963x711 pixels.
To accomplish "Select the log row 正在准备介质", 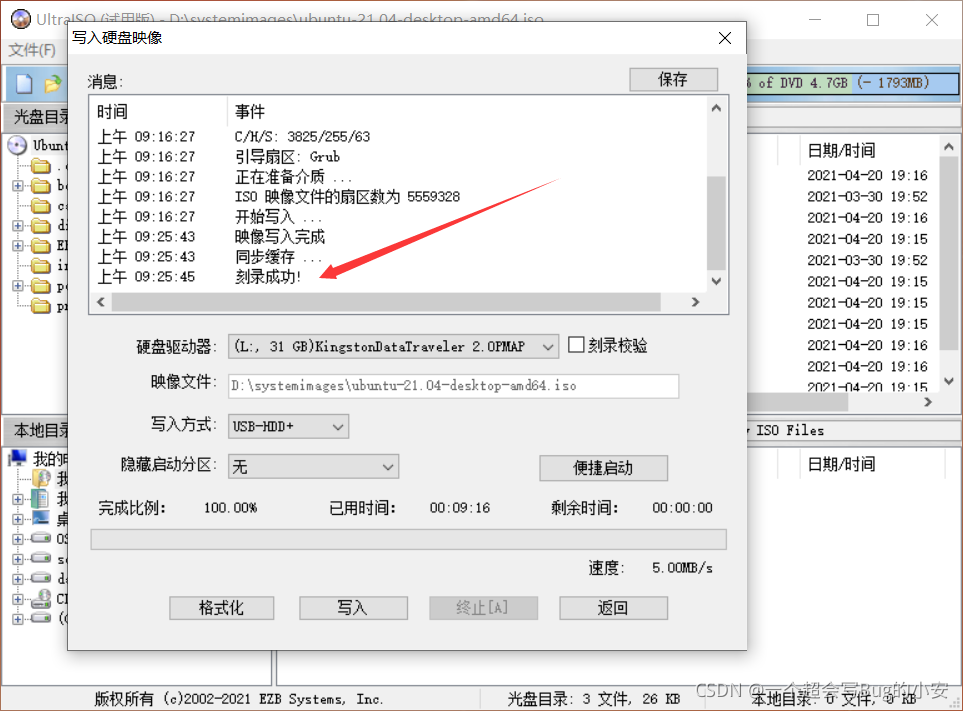I will point(399,177).
